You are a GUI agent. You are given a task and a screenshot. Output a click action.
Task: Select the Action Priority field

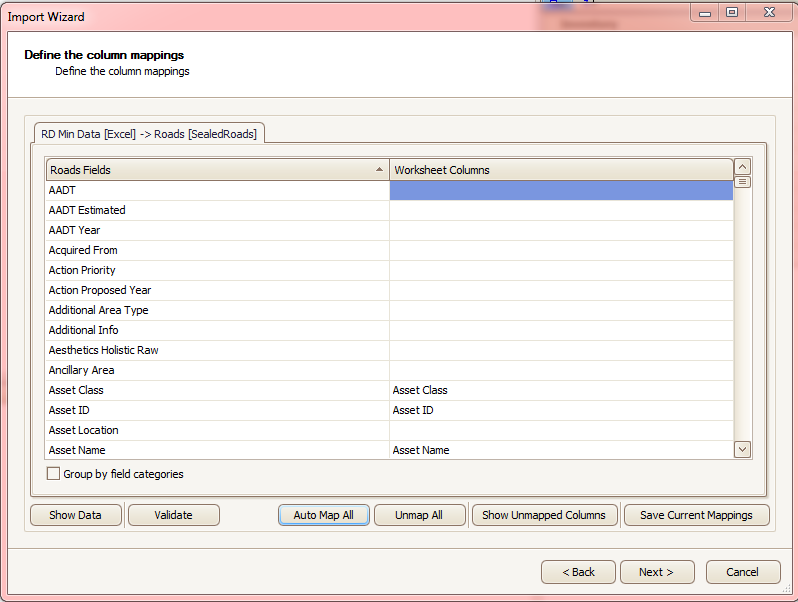click(218, 270)
